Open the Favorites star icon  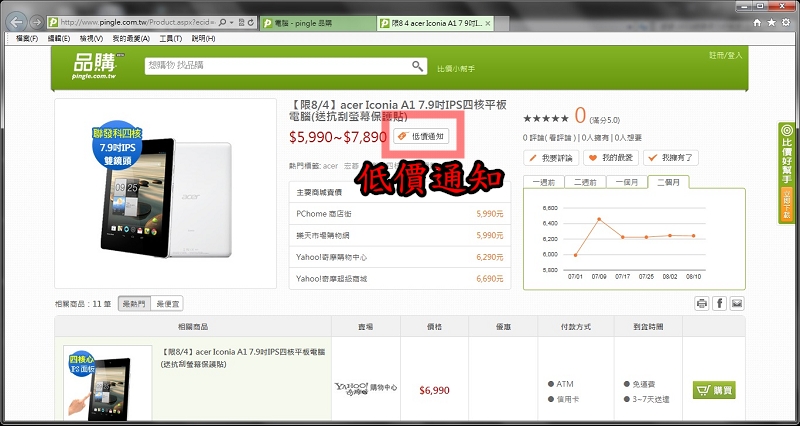point(771,22)
